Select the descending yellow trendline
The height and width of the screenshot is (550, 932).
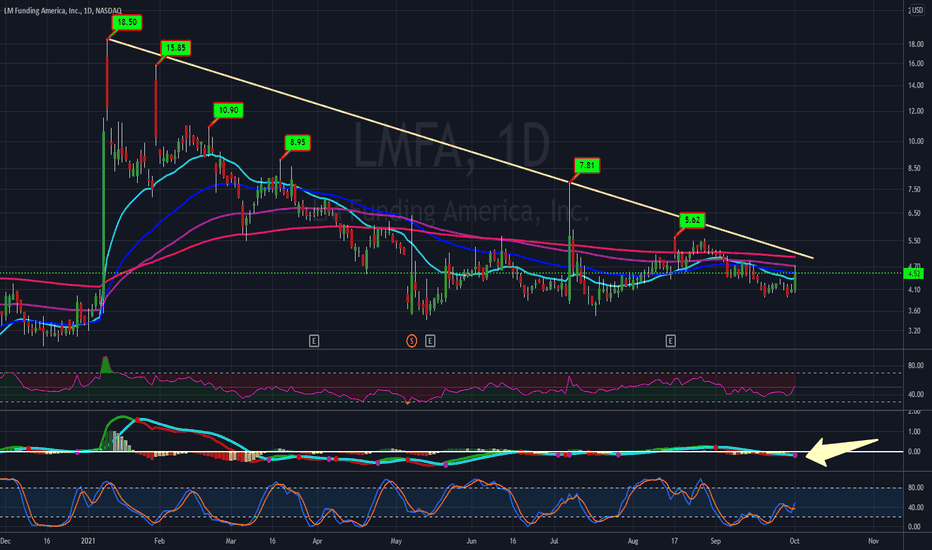tap(461, 149)
